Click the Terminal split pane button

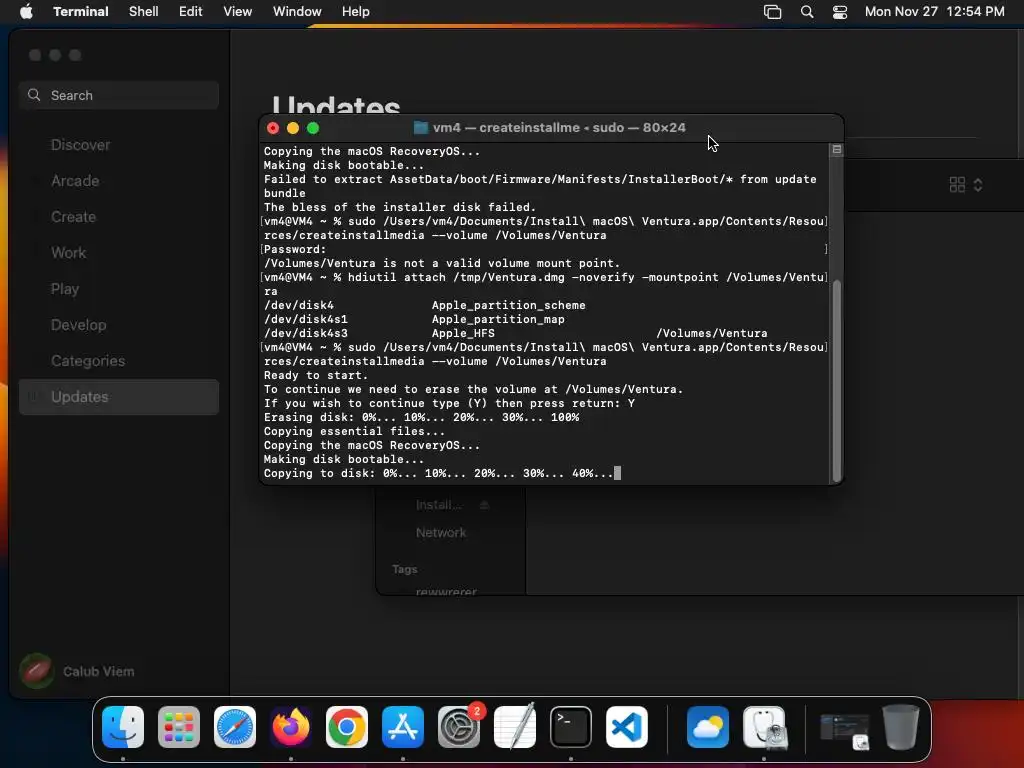tap(837, 150)
